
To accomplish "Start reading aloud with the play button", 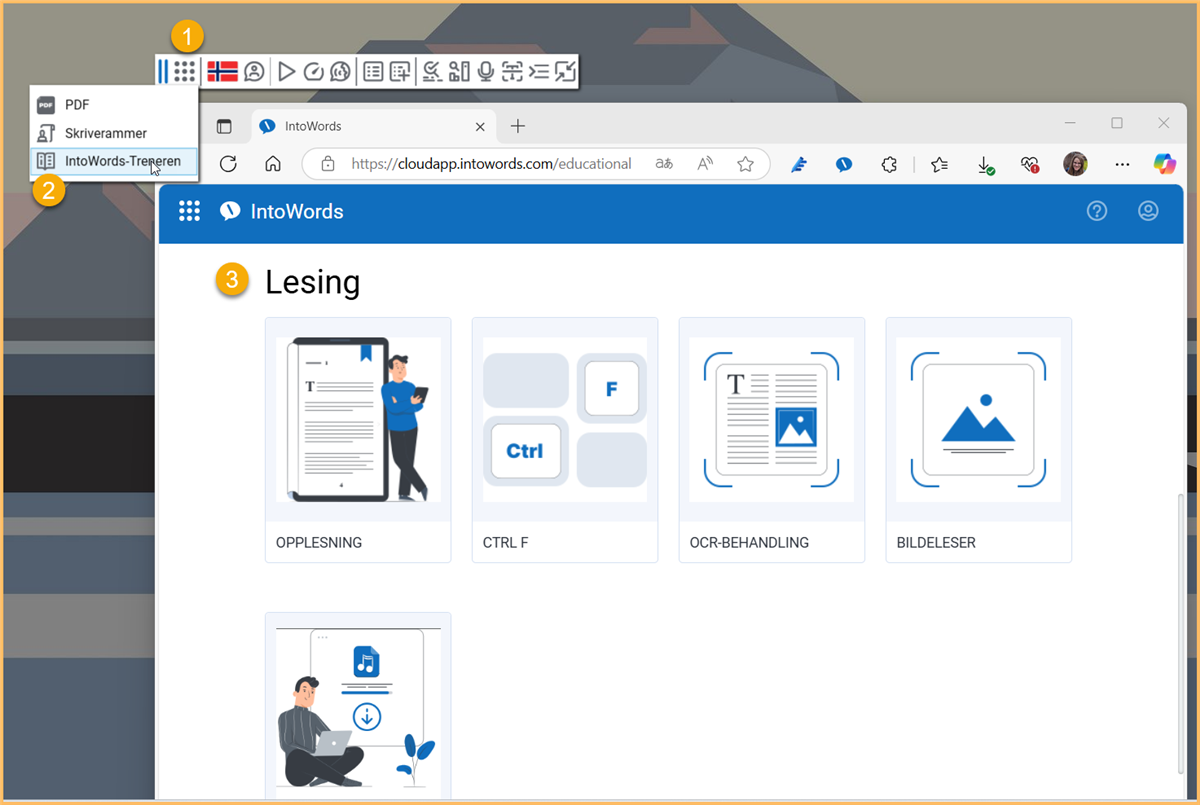I will click(286, 71).
